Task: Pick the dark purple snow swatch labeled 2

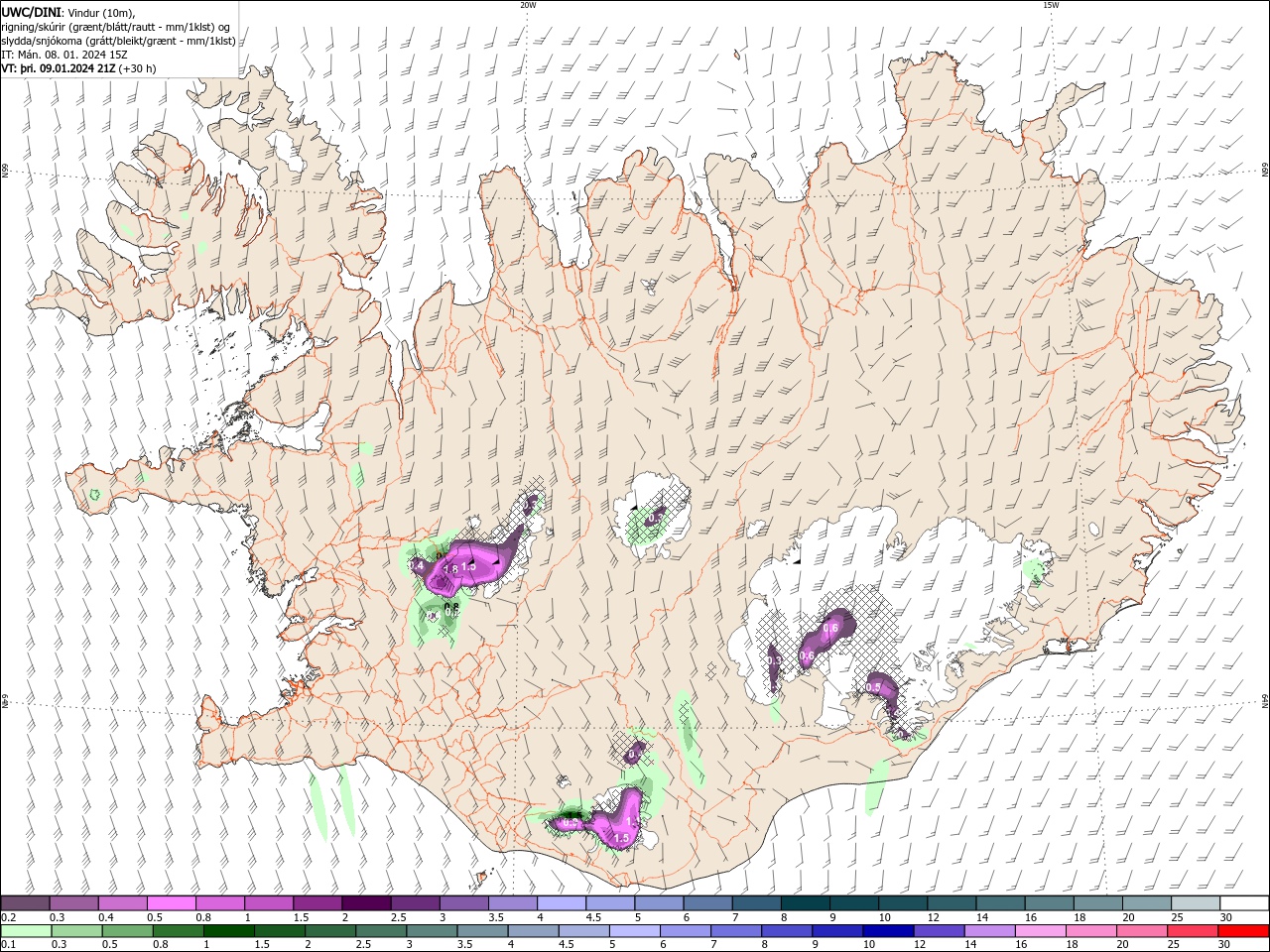Action: point(365,903)
